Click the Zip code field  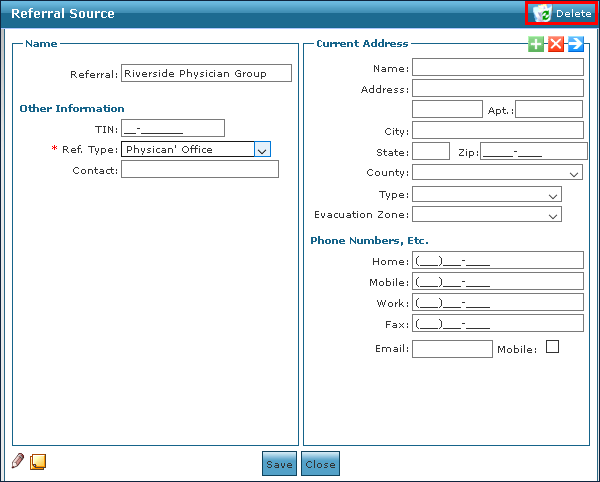[532, 152]
